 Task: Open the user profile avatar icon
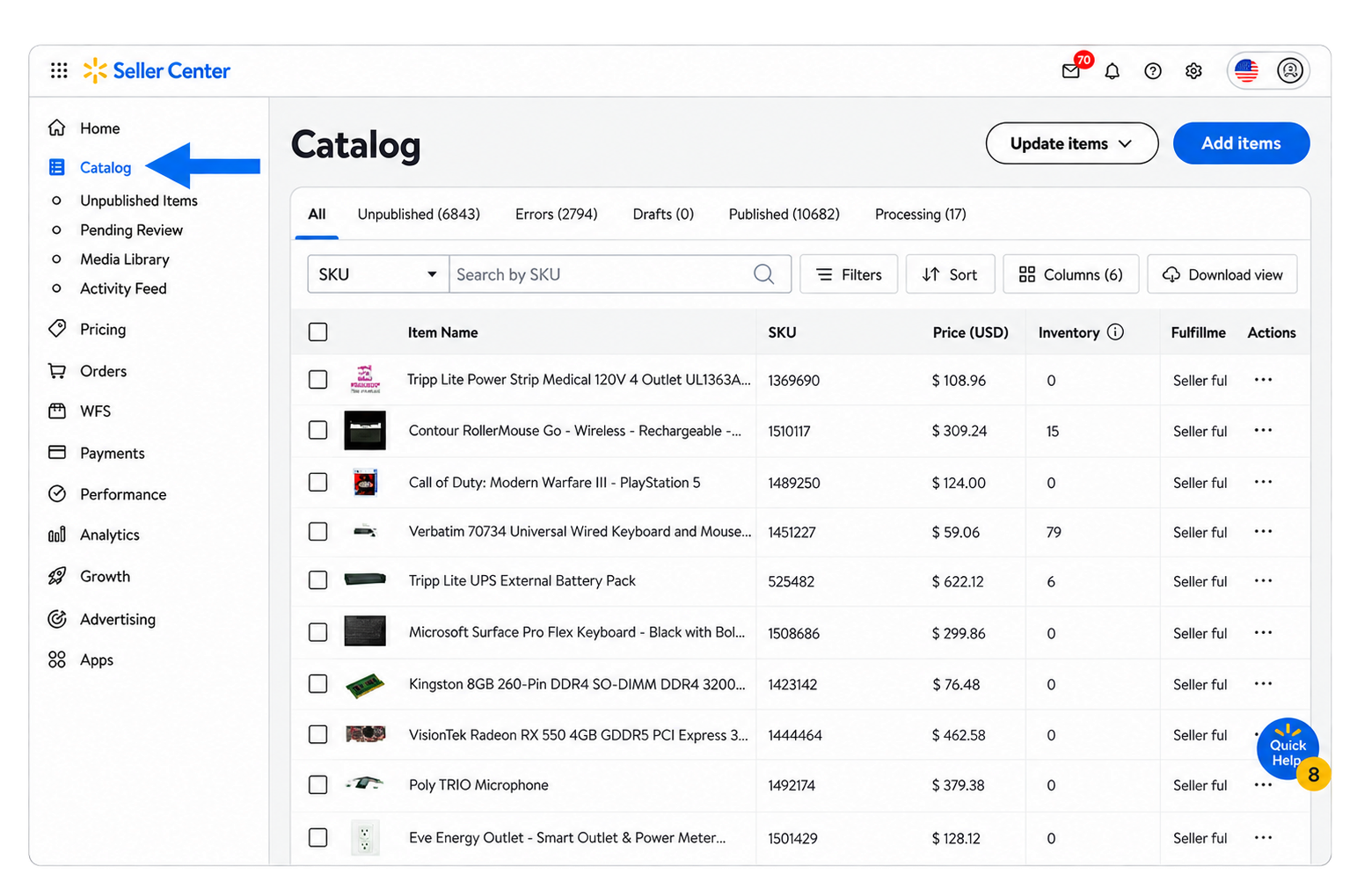(x=1290, y=70)
